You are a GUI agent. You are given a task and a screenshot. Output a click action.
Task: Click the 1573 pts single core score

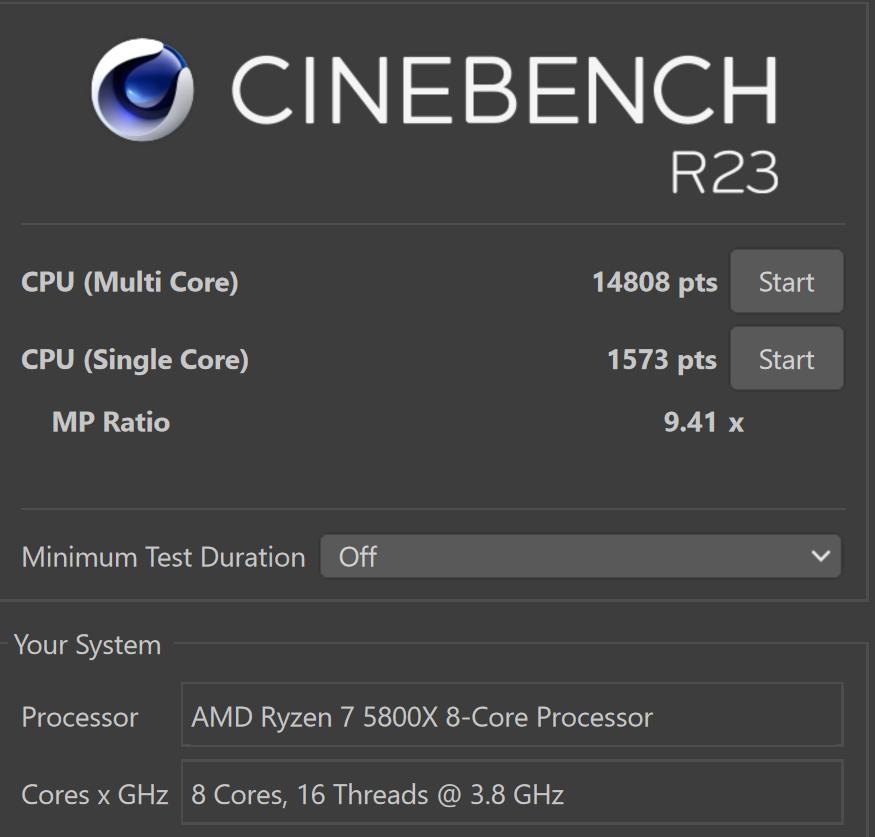pyautogui.click(x=662, y=359)
